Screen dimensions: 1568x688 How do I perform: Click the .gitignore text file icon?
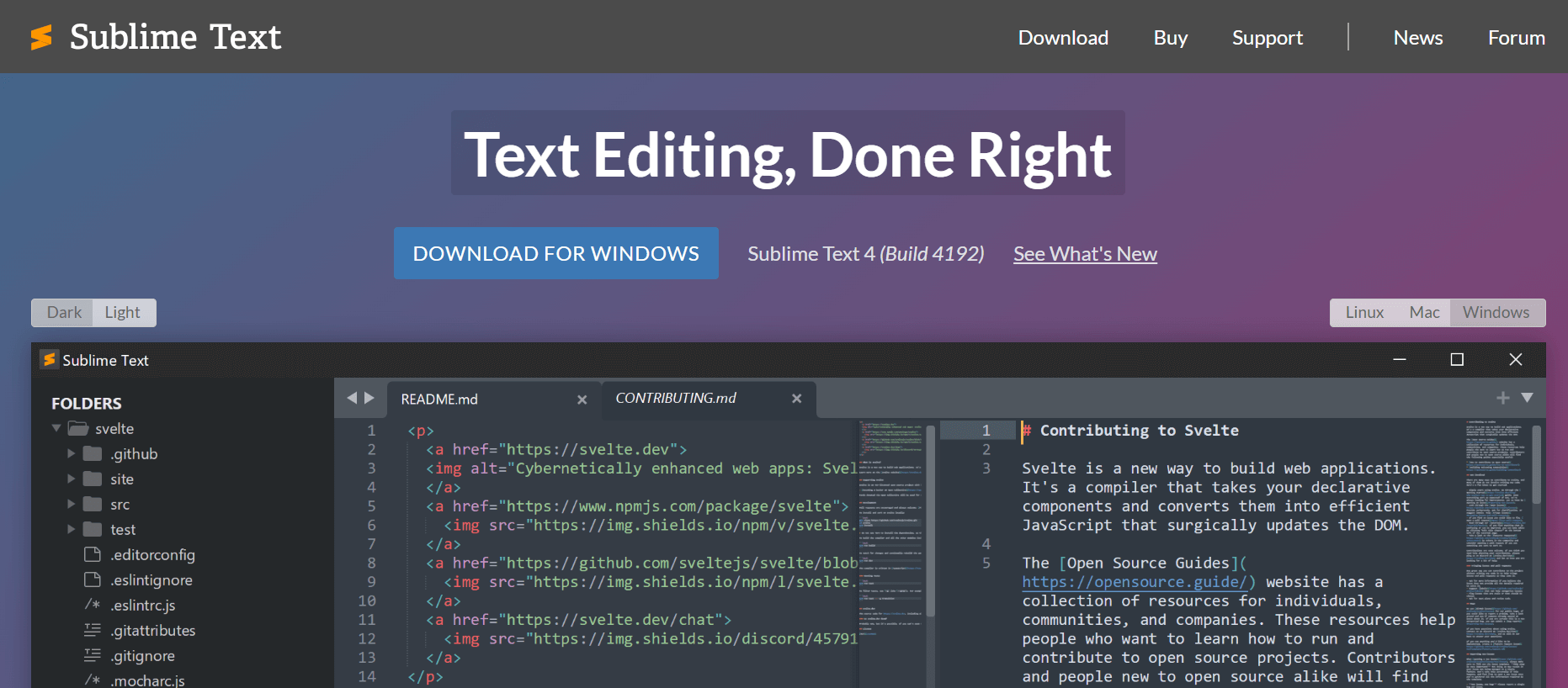tap(93, 655)
